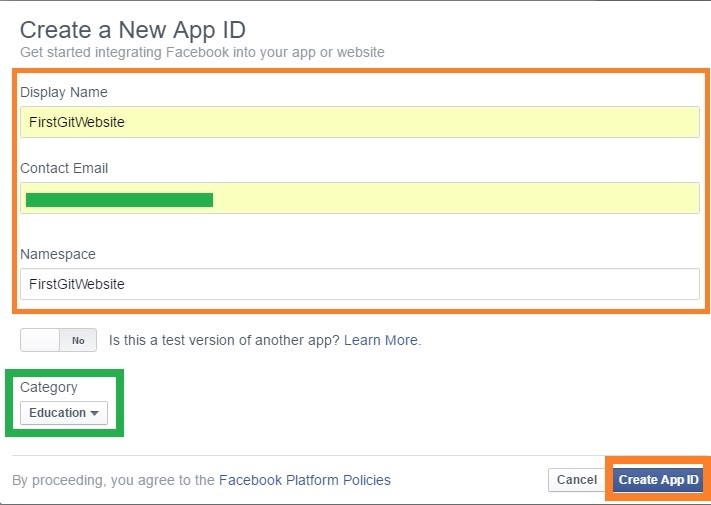Click the 'No' label on the switch
This screenshot has width=711, height=505.
tap(78, 340)
